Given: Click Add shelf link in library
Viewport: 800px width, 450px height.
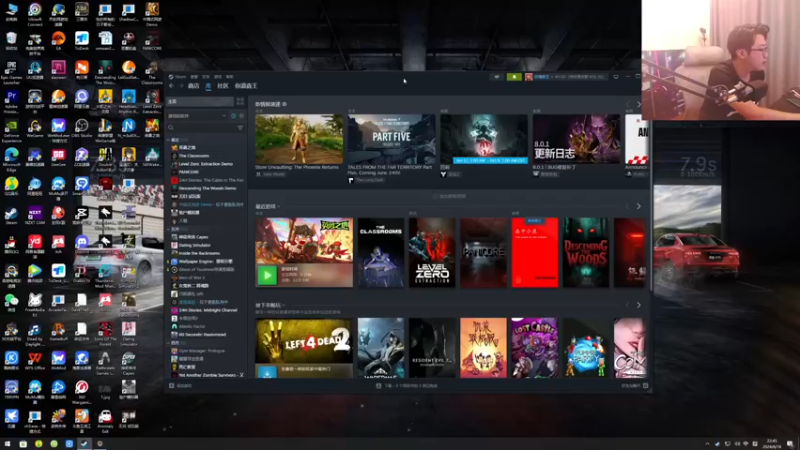Looking at the screenshot, I should pos(449,196).
